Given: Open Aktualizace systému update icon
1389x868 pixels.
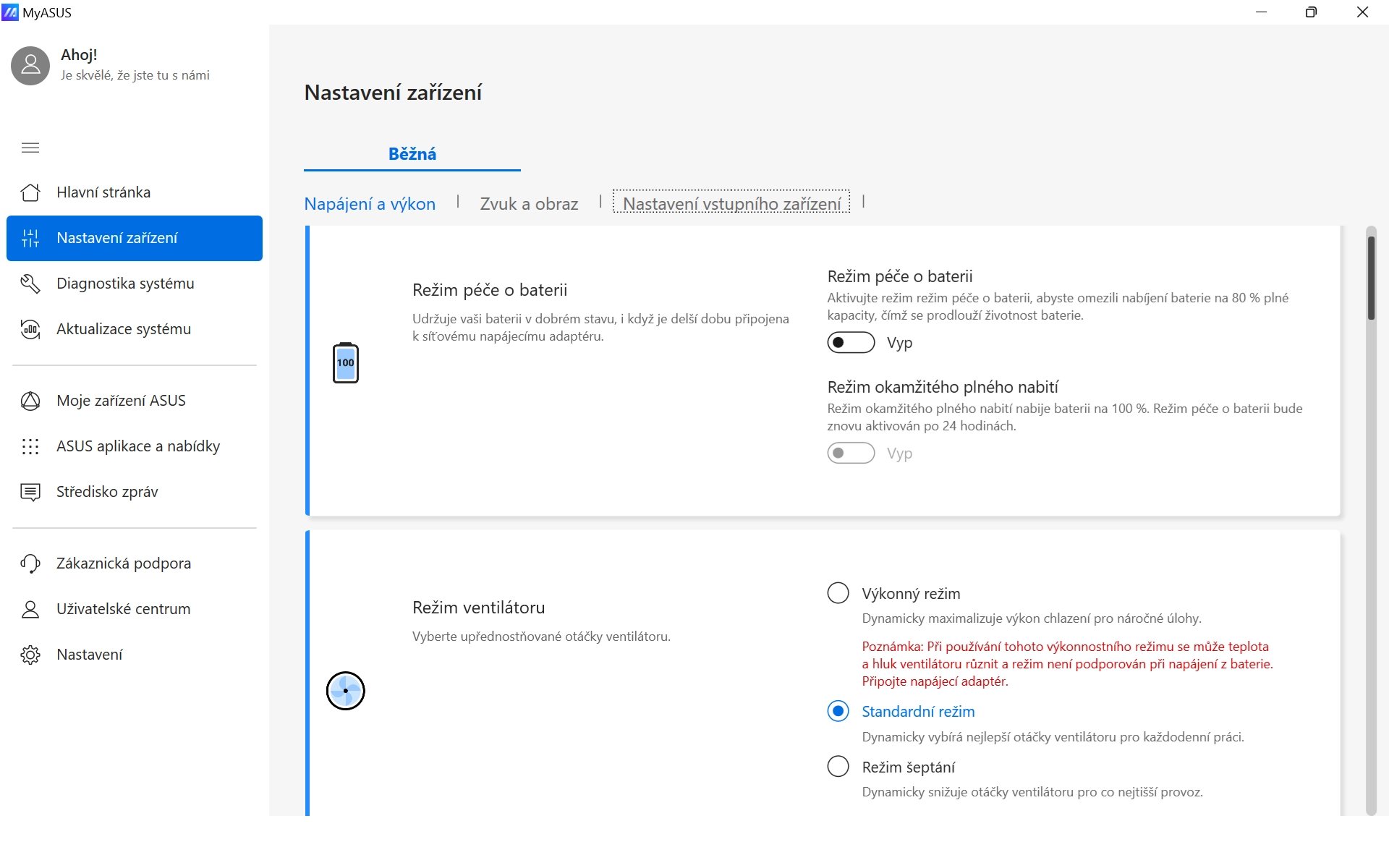Looking at the screenshot, I should point(30,329).
